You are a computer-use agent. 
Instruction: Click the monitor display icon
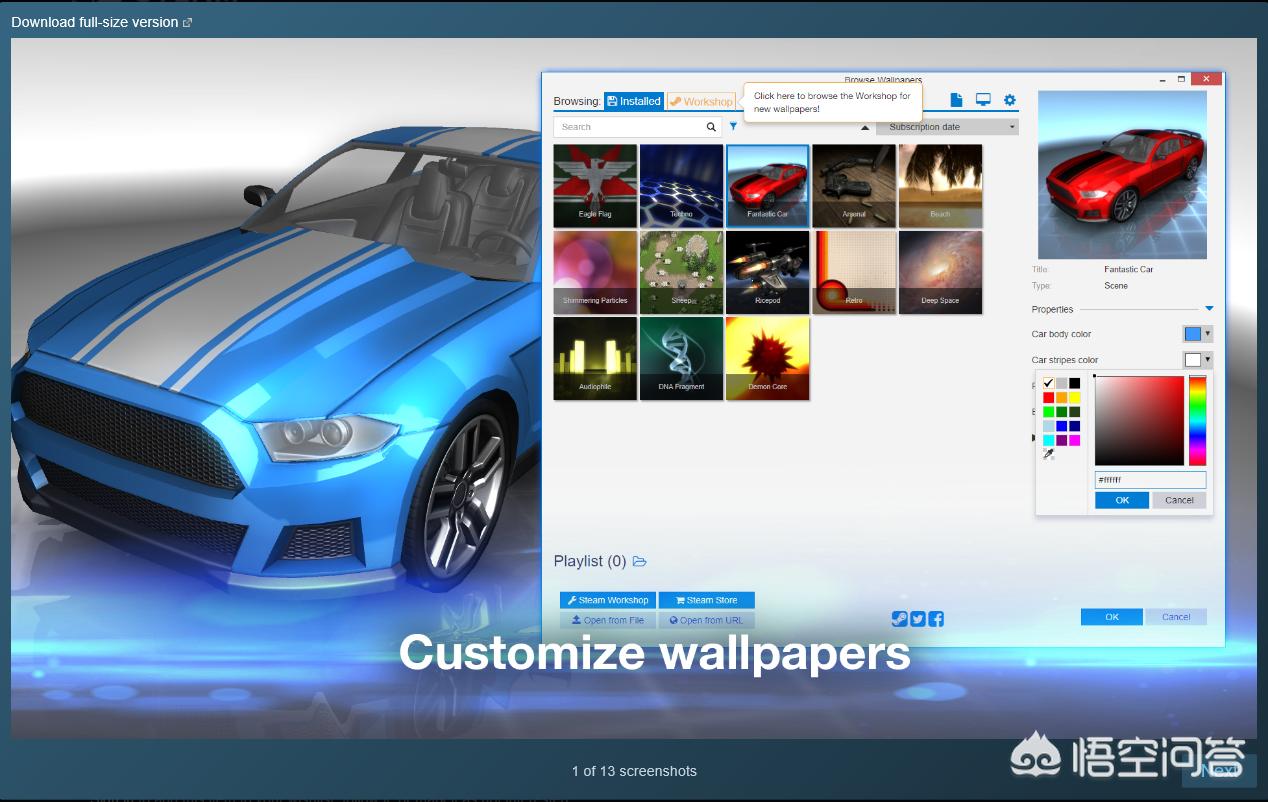[x=983, y=100]
